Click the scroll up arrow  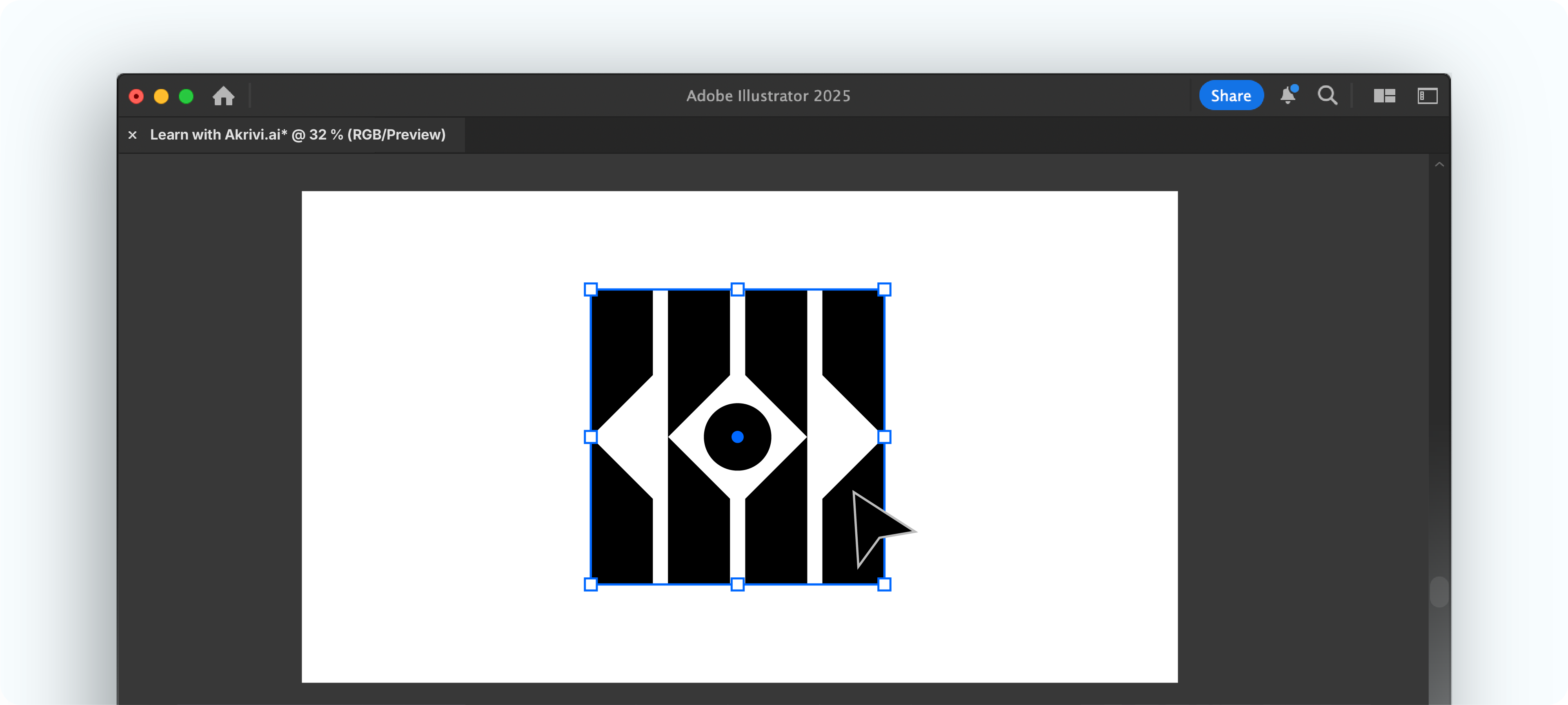tap(1439, 165)
